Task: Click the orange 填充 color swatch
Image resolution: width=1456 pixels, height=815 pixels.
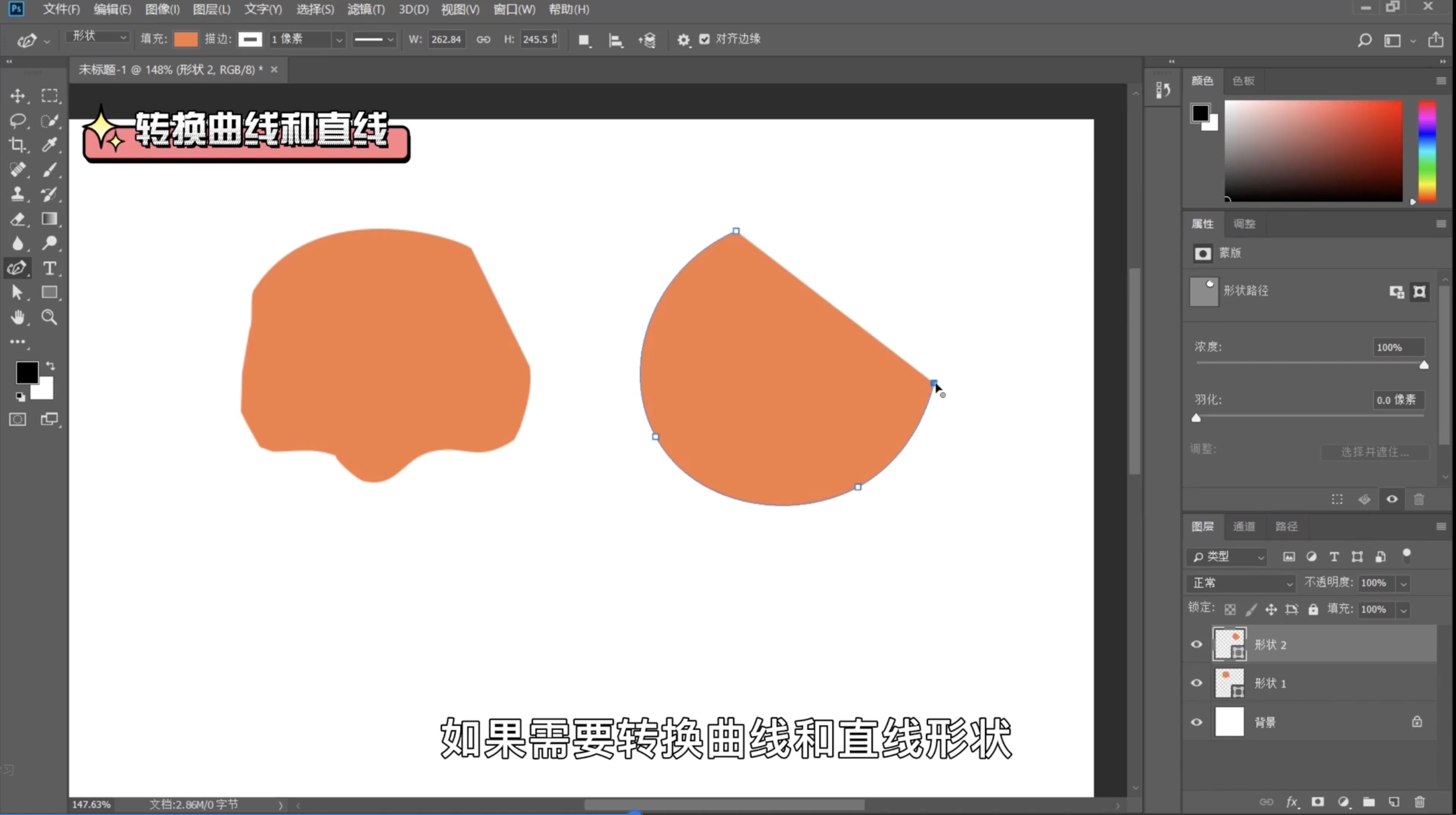Action: point(186,39)
